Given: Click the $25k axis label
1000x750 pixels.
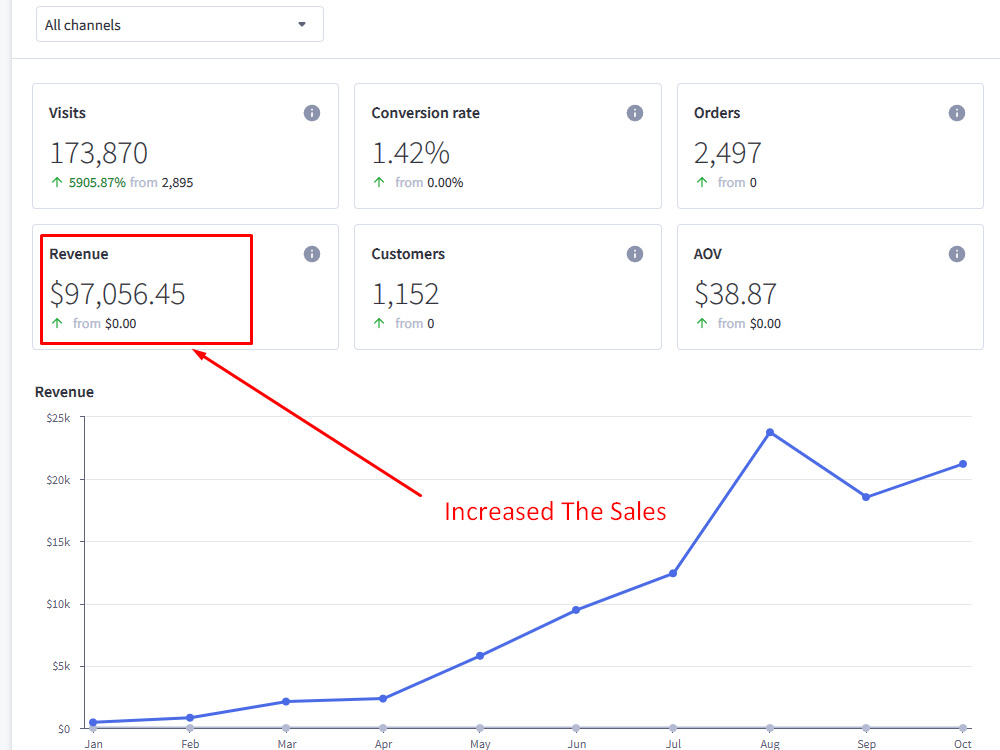Looking at the screenshot, I should pyautogui.click(x=58, y=418).
